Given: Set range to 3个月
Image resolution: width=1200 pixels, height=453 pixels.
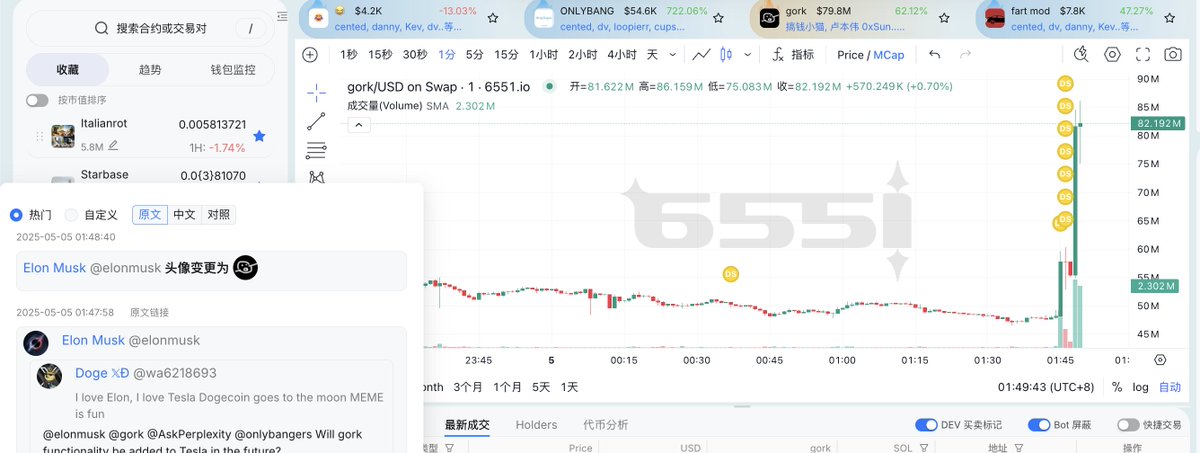Looking at the screenshot, I should point(468,387).
